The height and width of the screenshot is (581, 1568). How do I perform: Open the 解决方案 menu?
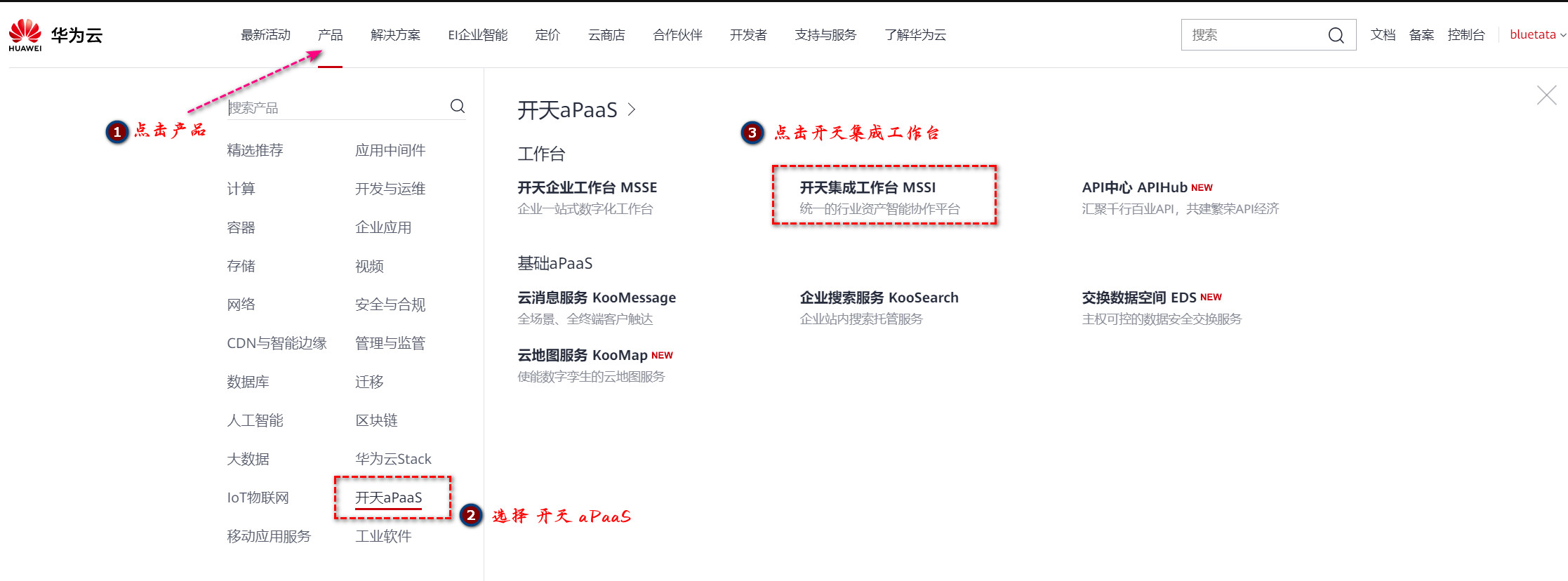[x=395, y=34]
